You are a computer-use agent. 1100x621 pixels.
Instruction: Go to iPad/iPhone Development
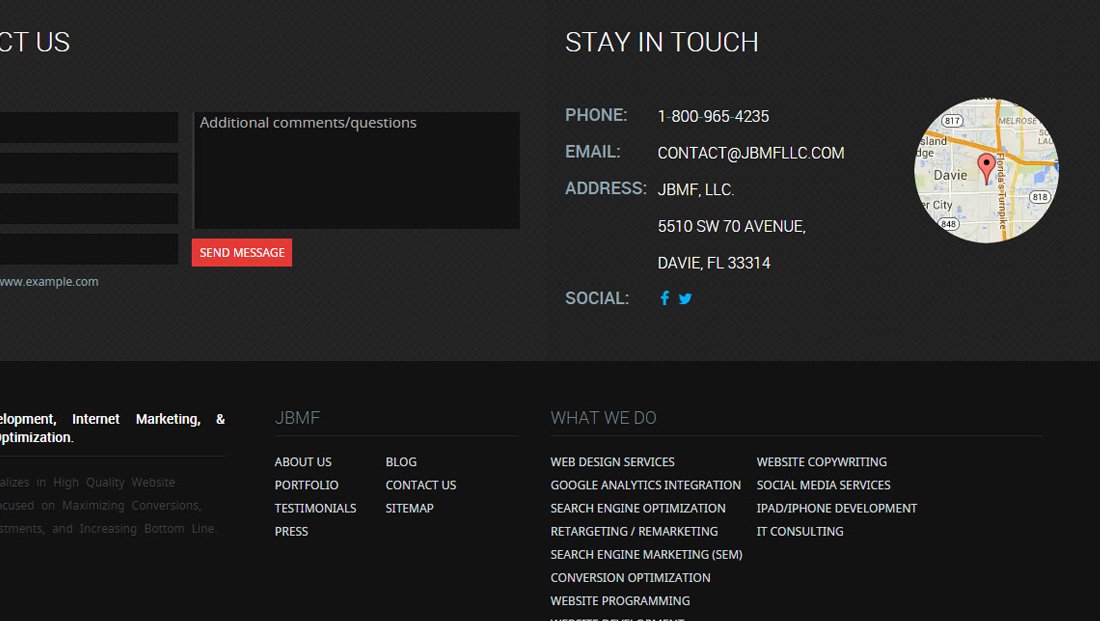point(837,508)
